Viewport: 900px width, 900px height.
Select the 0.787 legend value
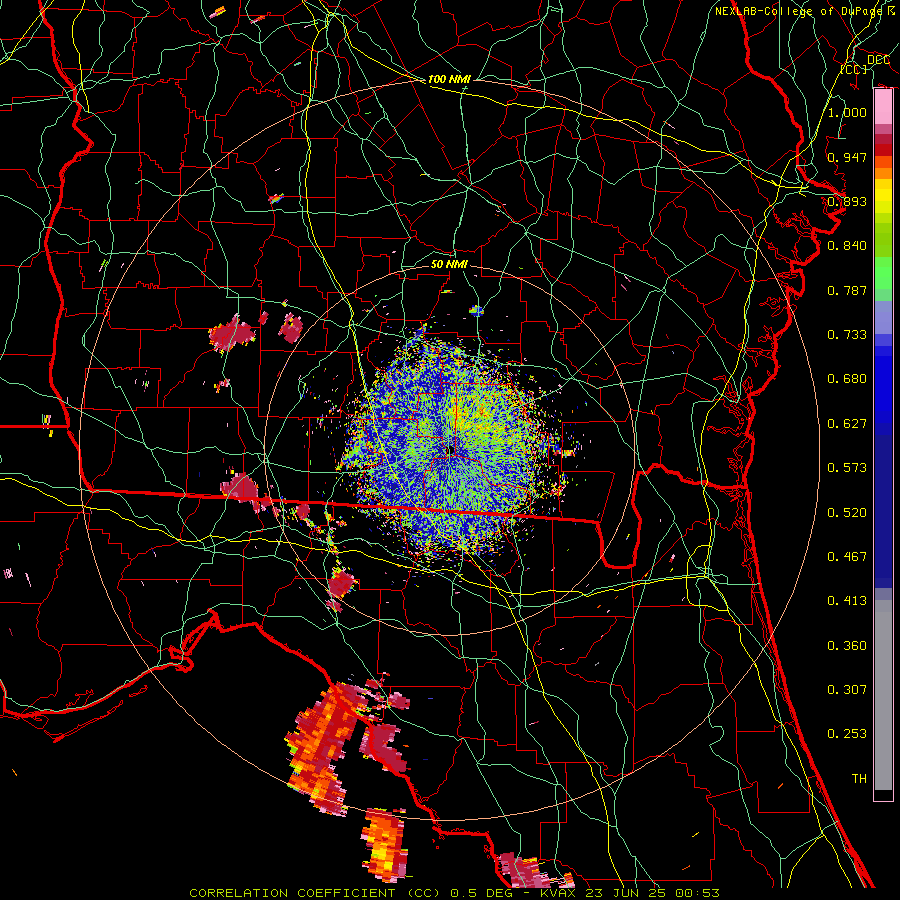[847, 290]
